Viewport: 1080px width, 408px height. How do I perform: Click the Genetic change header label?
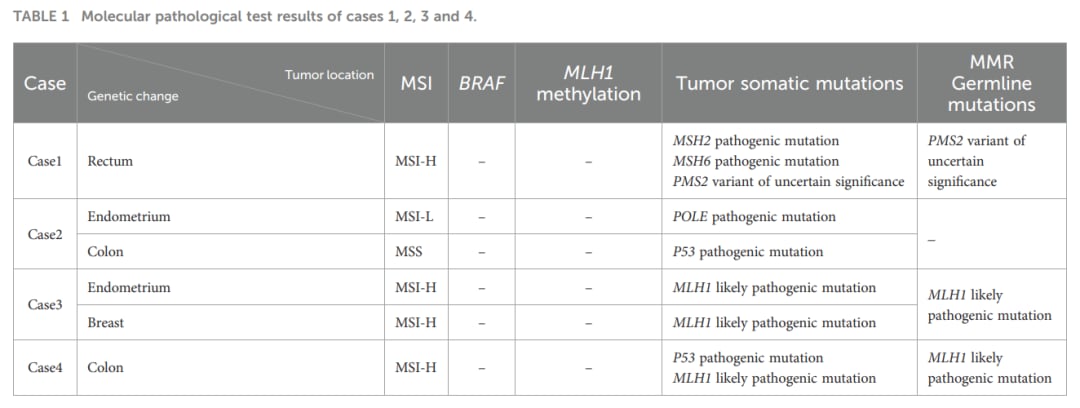pyautogui.click(x=132, y=96)
